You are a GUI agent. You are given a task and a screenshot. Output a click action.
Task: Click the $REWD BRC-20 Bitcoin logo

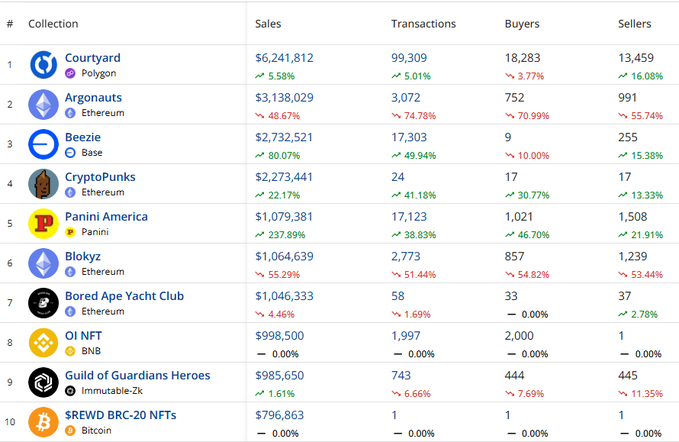click(43, 422)
